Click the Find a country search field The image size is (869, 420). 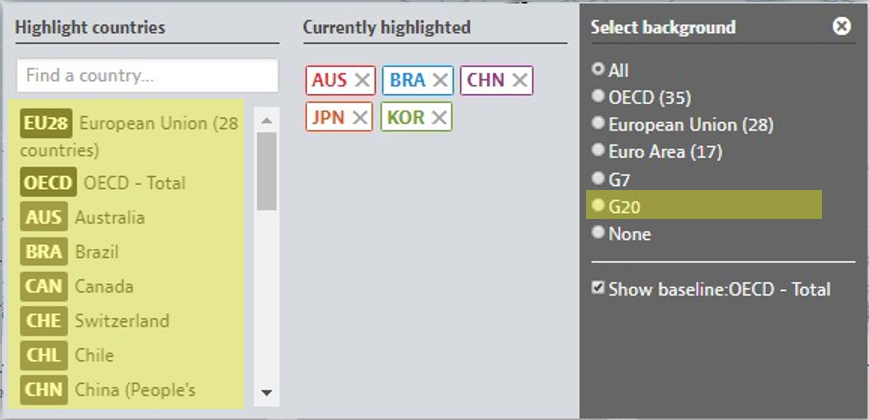[x=147, y=76]
